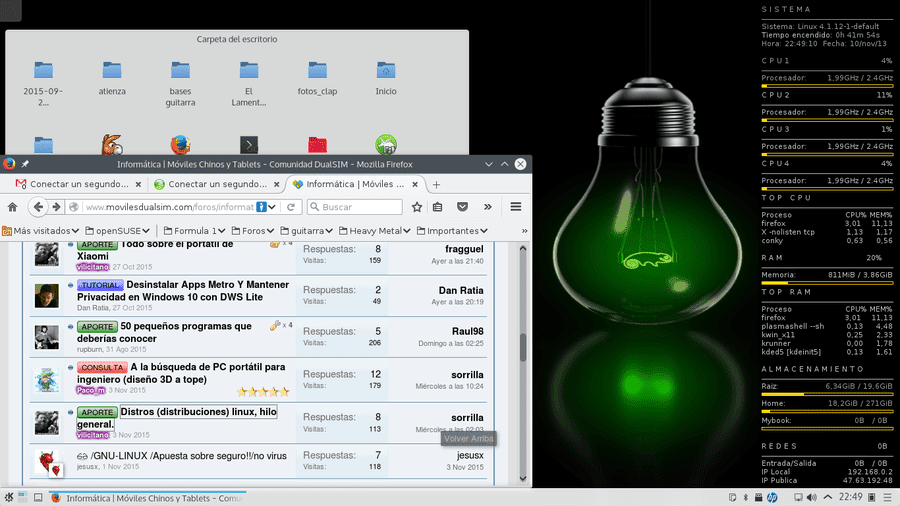Open 'Dan Ratia' last poster link
This screenshot has height=506, width=900.
[461, 290]
